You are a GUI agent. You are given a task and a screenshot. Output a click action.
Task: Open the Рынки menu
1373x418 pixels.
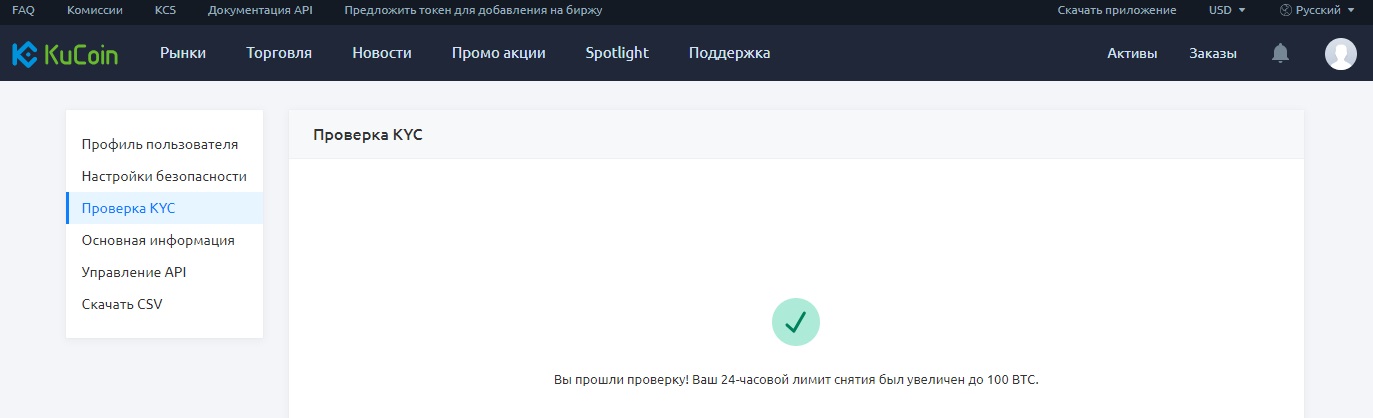coord(183,54)
